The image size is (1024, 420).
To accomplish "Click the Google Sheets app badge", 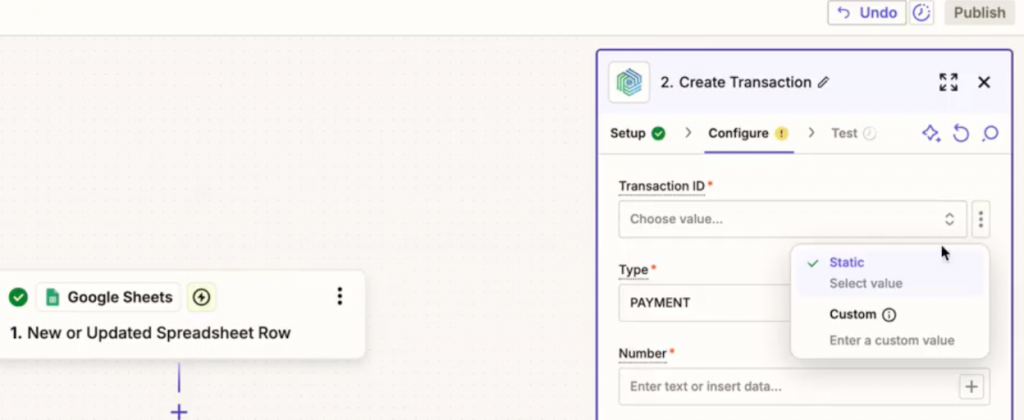I will tap(108, 298).
